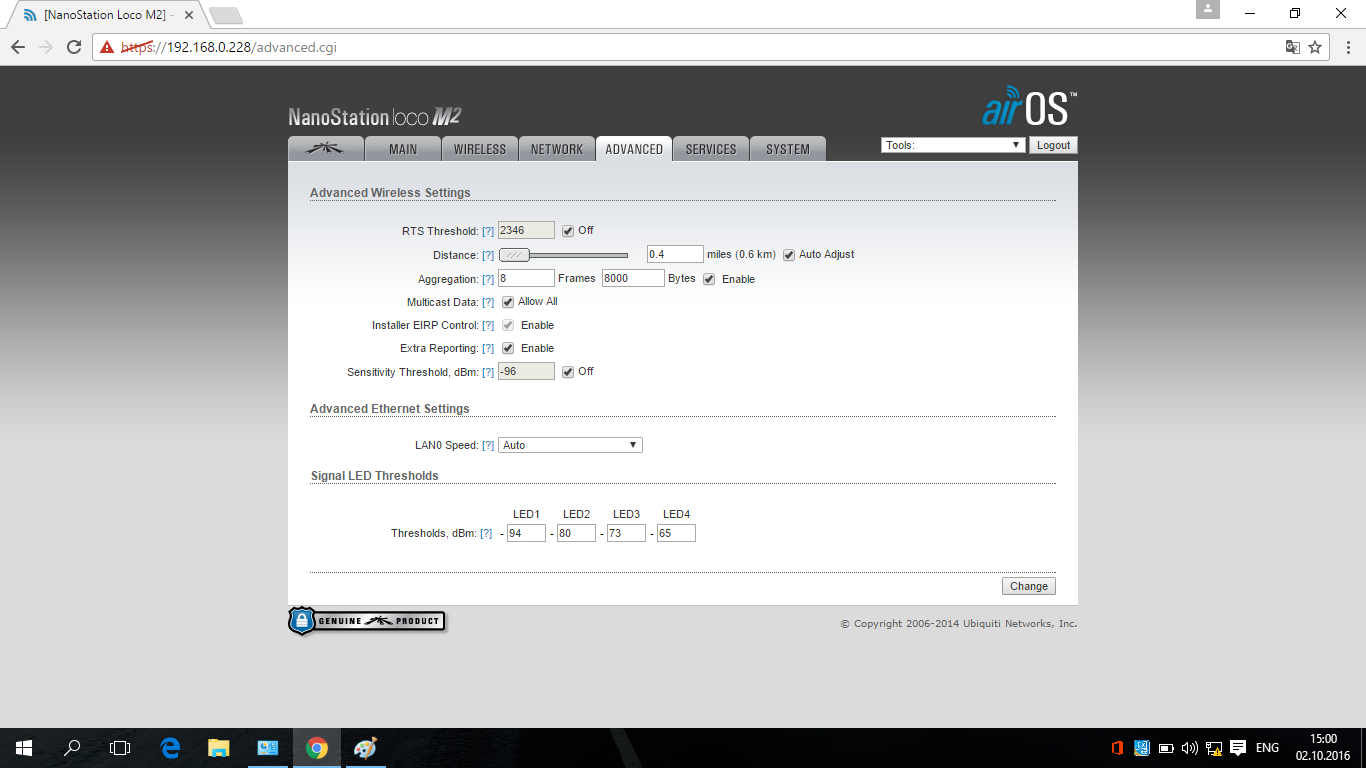Click the browser Back arrow

click(x=18, y=47)
